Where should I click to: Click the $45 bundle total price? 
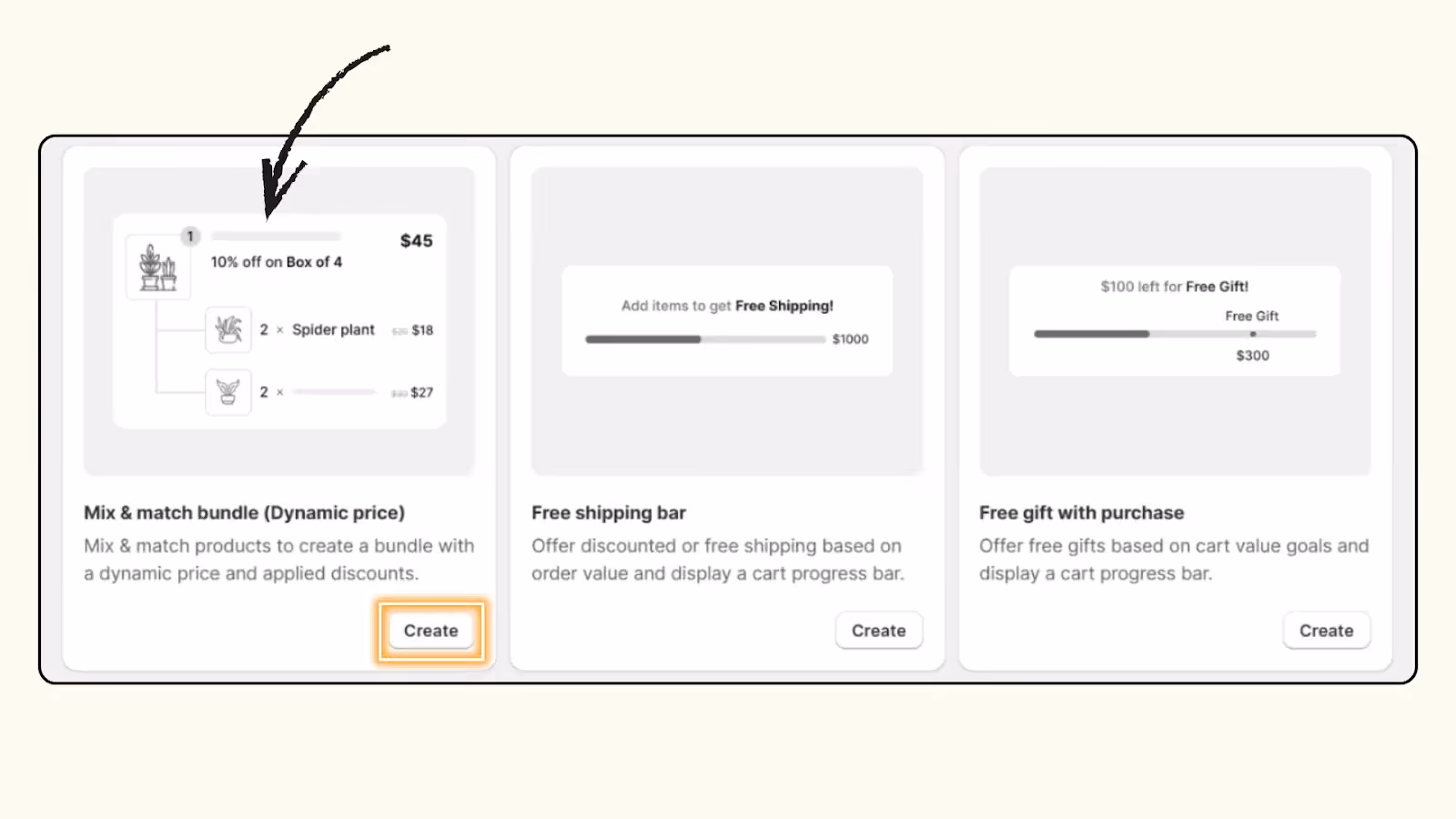tap(415, 240)
